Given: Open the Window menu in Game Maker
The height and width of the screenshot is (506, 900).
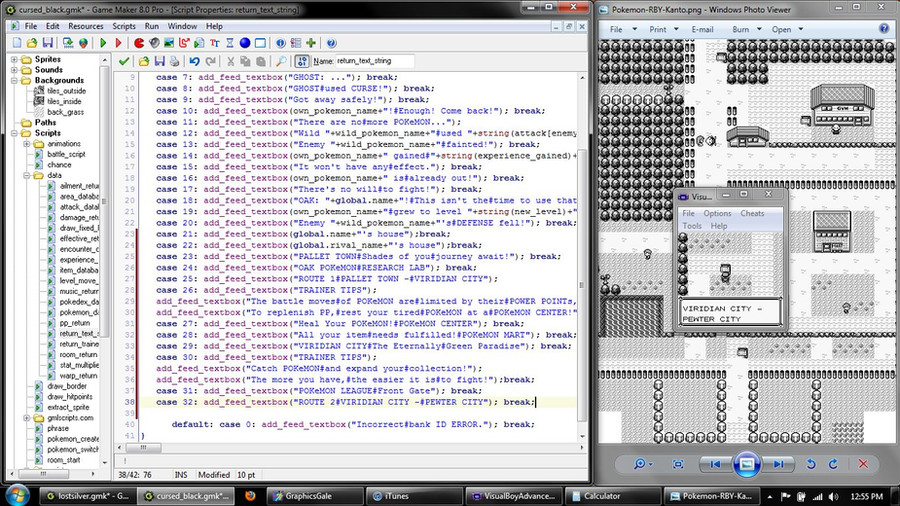Looking at the screenshot, I should point(182,26).
